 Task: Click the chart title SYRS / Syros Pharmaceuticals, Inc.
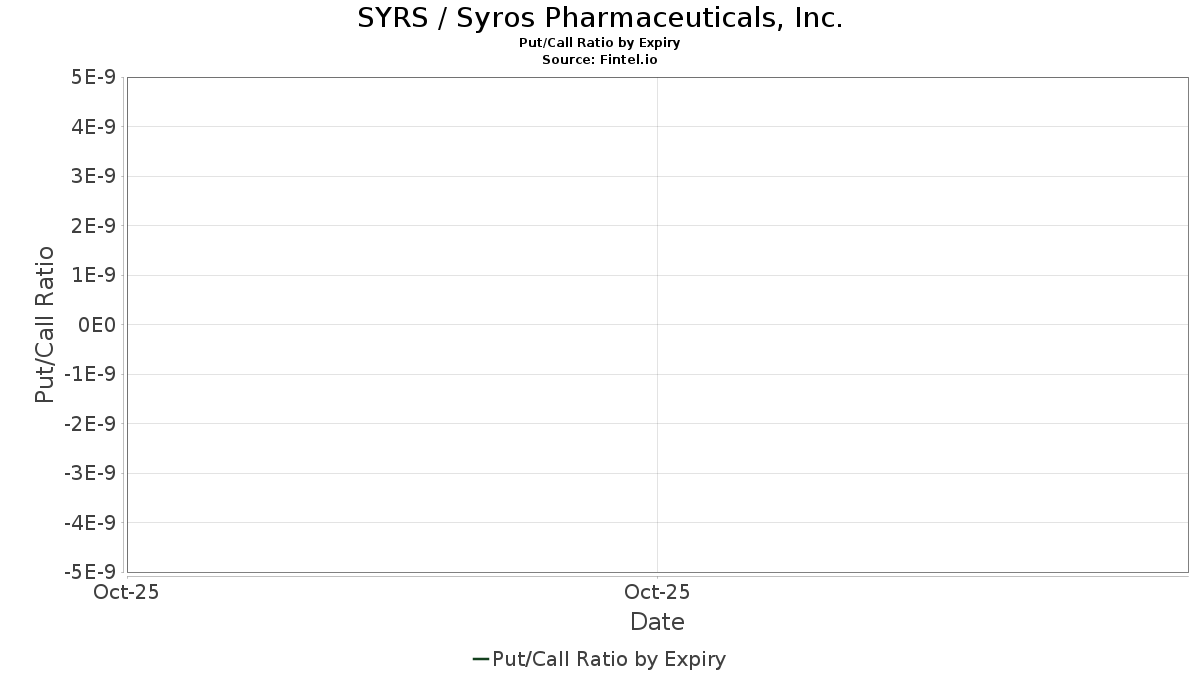(600, 18)
